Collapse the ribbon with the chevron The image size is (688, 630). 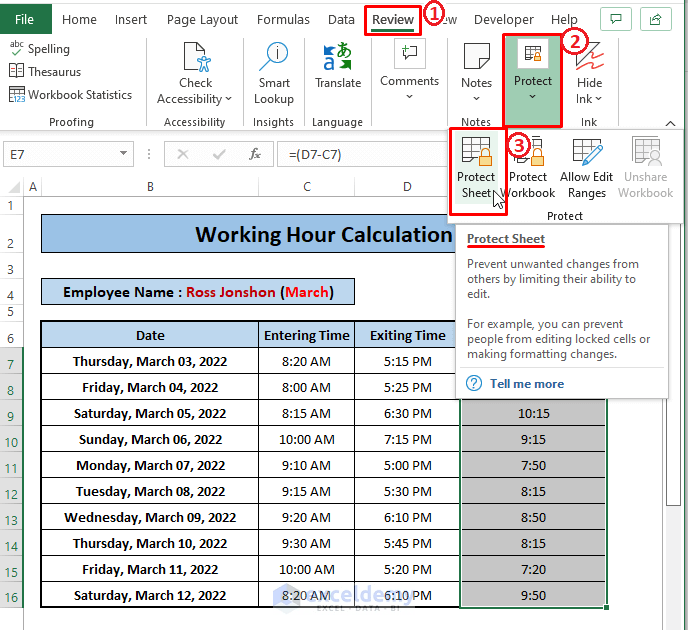coord(670,123)
